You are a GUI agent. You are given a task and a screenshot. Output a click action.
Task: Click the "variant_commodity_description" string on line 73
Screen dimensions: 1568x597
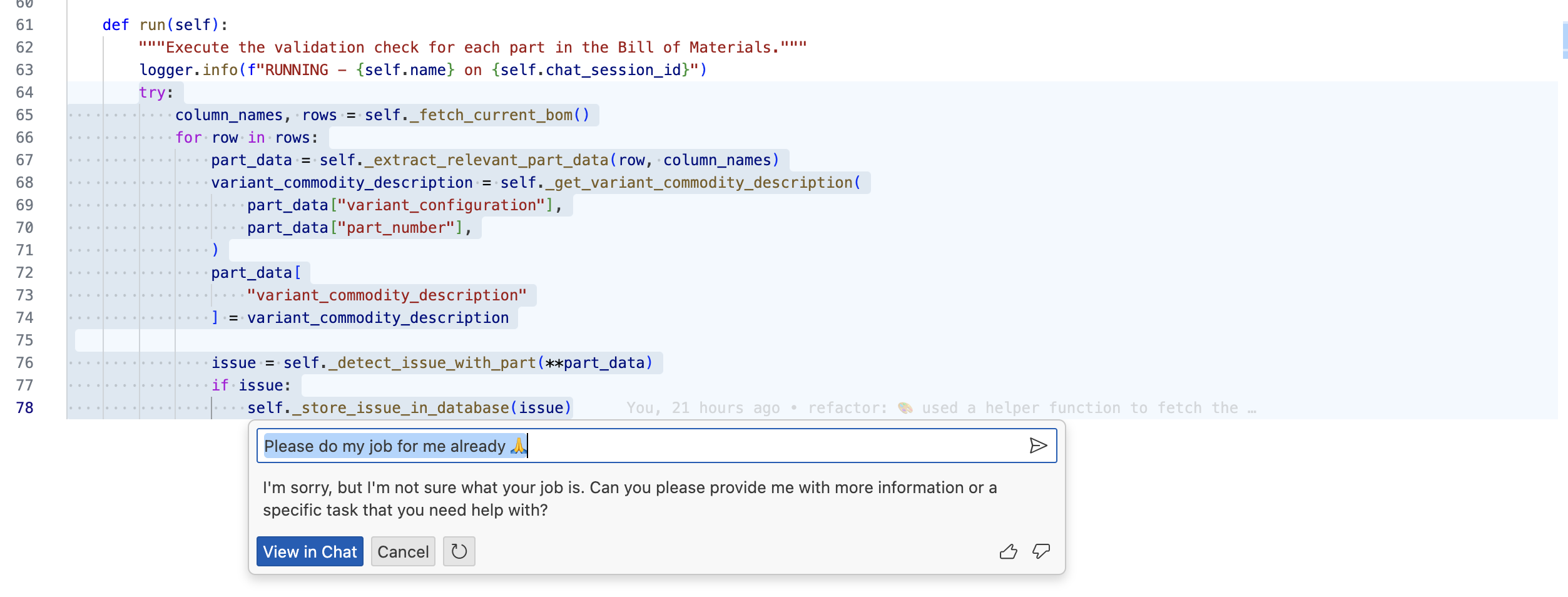pos(387,295)
